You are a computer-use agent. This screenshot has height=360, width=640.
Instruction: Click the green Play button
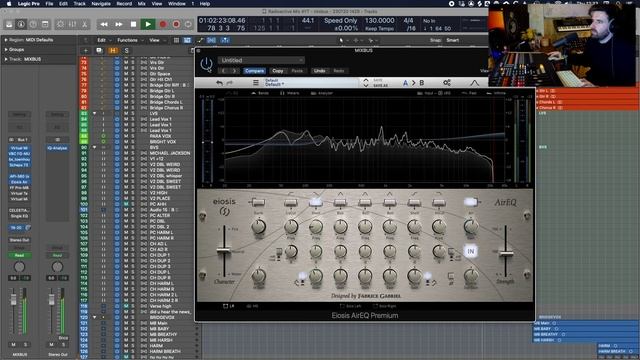[148, 24]
